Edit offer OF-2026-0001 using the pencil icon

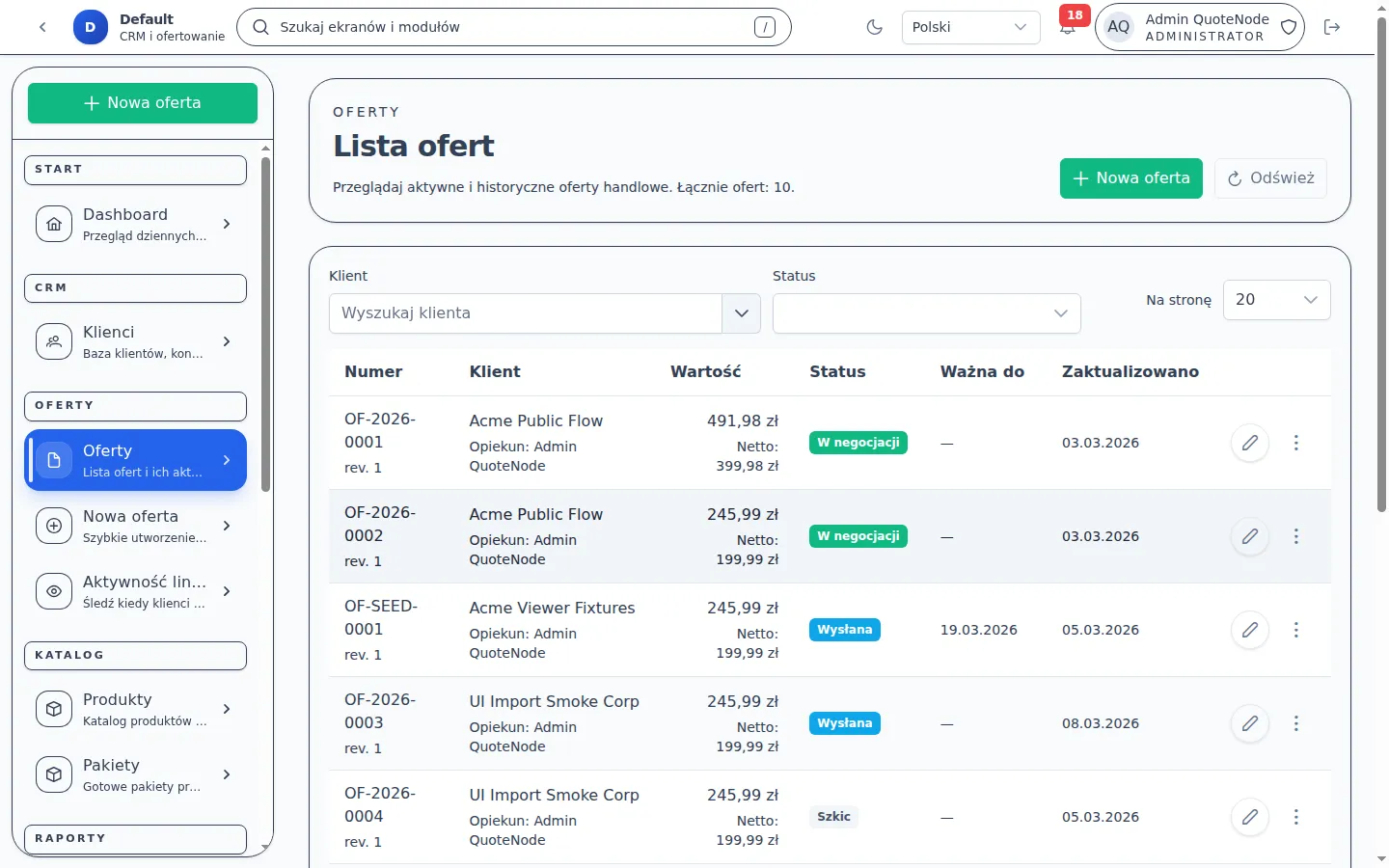pos(1249,443)
